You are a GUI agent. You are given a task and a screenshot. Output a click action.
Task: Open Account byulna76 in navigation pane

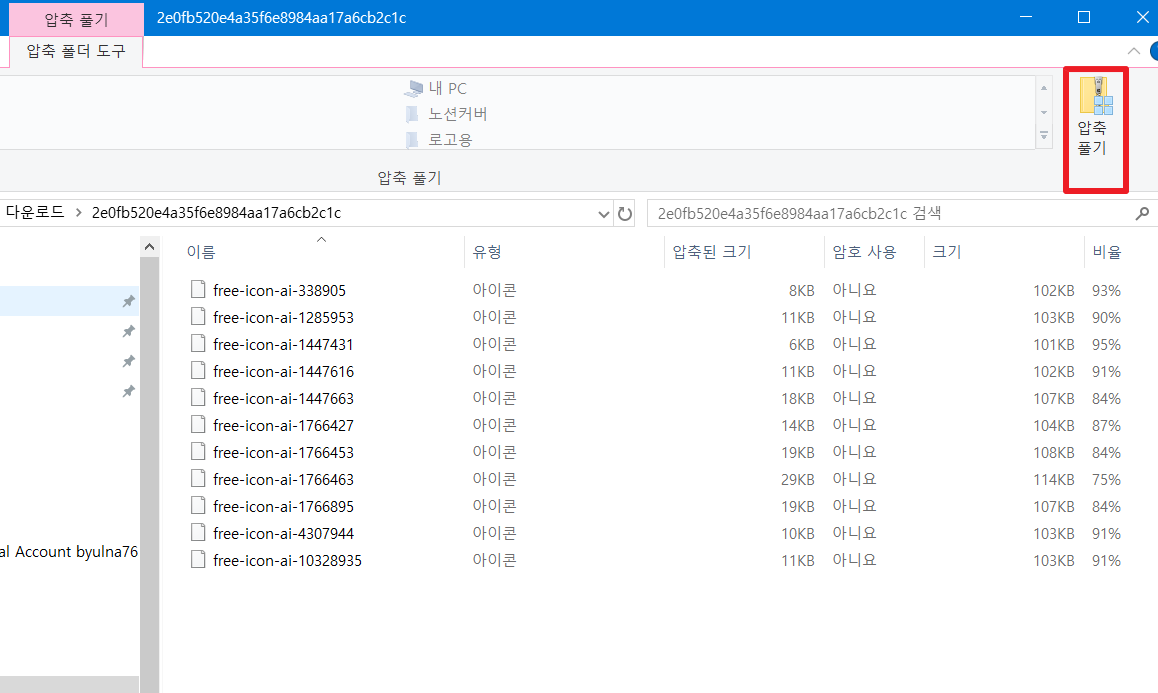click(x=69, y=552)
